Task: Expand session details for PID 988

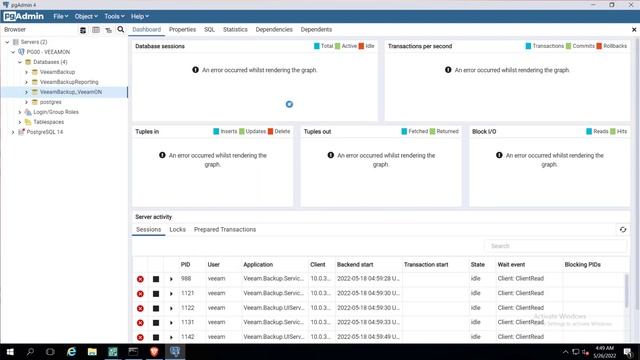Action: [x=171, y=279]
